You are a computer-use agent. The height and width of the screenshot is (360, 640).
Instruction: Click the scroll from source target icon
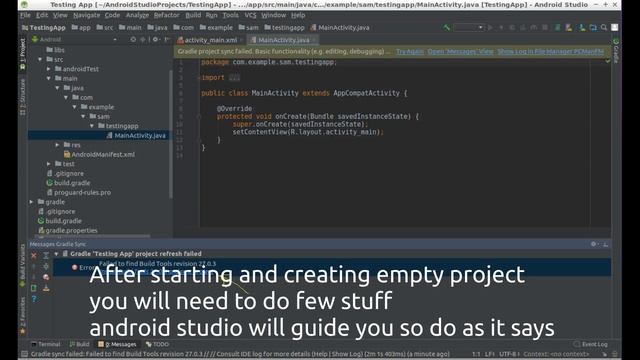click(x=133, y=40)
